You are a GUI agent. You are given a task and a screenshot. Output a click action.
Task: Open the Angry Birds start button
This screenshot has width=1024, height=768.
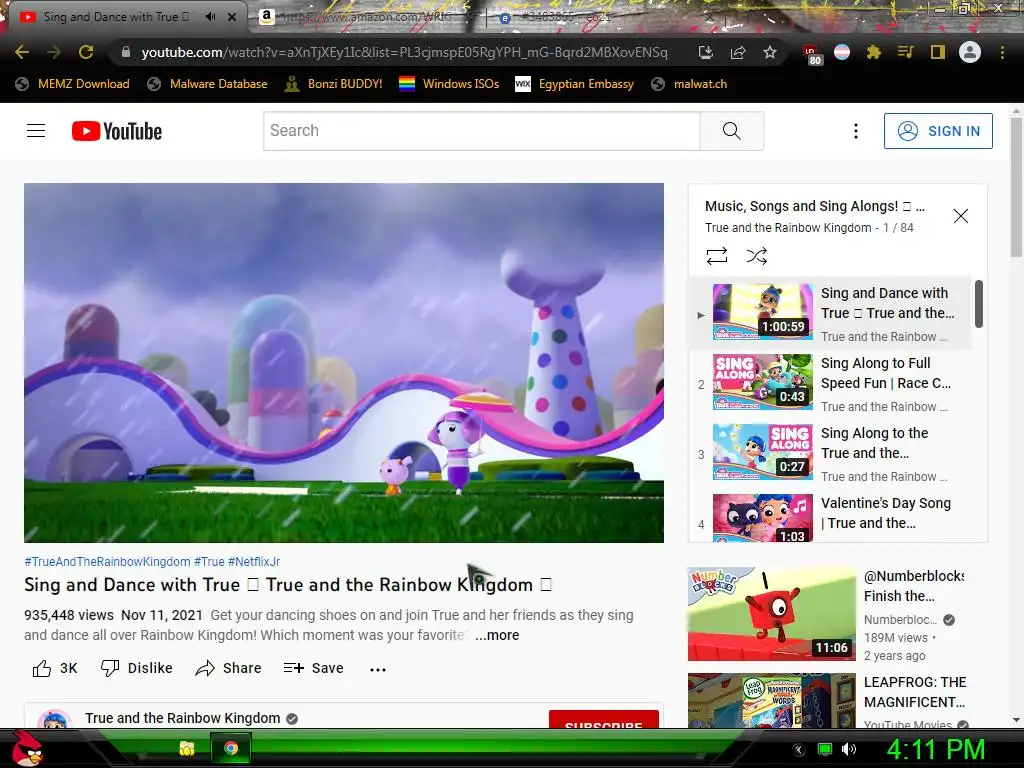[27, 748]
